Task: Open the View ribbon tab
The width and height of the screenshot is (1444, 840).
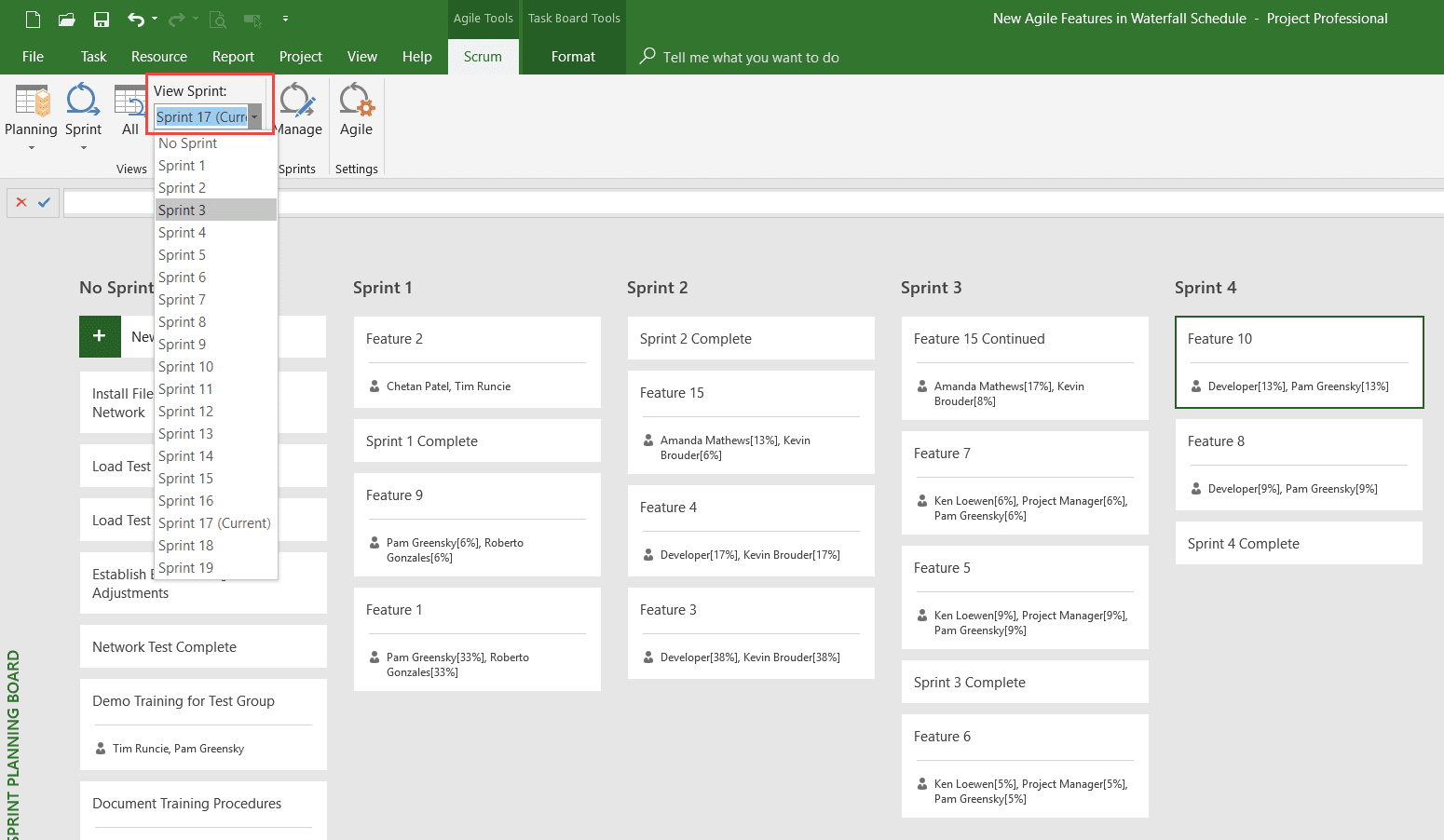Action: (362, 56)
